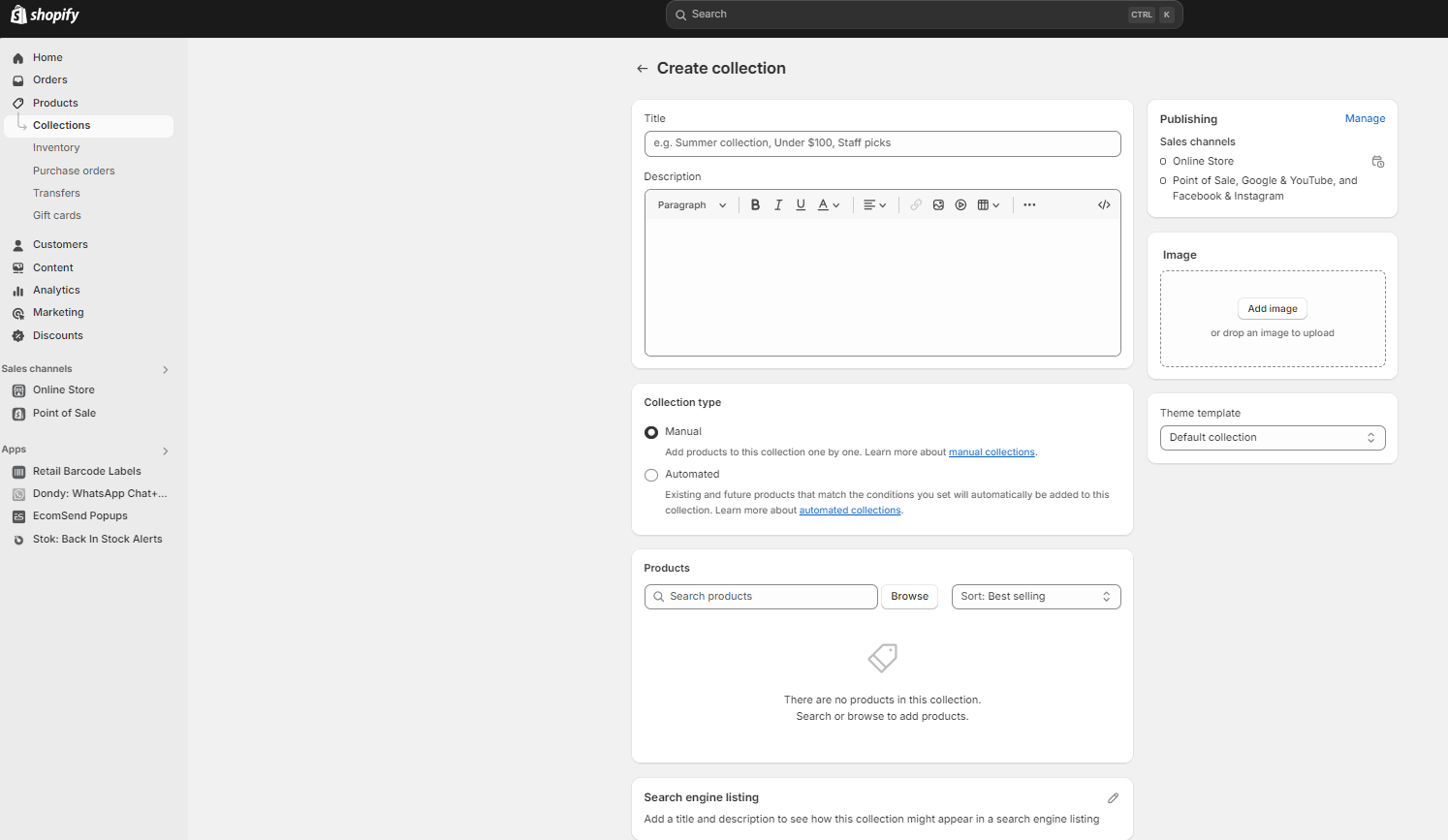The height and width of the screenshot is (840, 1448).
Task: Click the Apps sidebar heading
Action: pyautogui.click(x=14, y=450)
